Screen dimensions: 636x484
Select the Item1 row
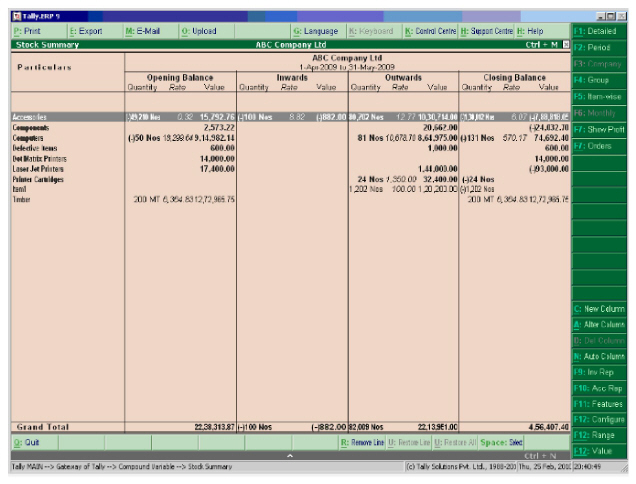pos(290,189)
